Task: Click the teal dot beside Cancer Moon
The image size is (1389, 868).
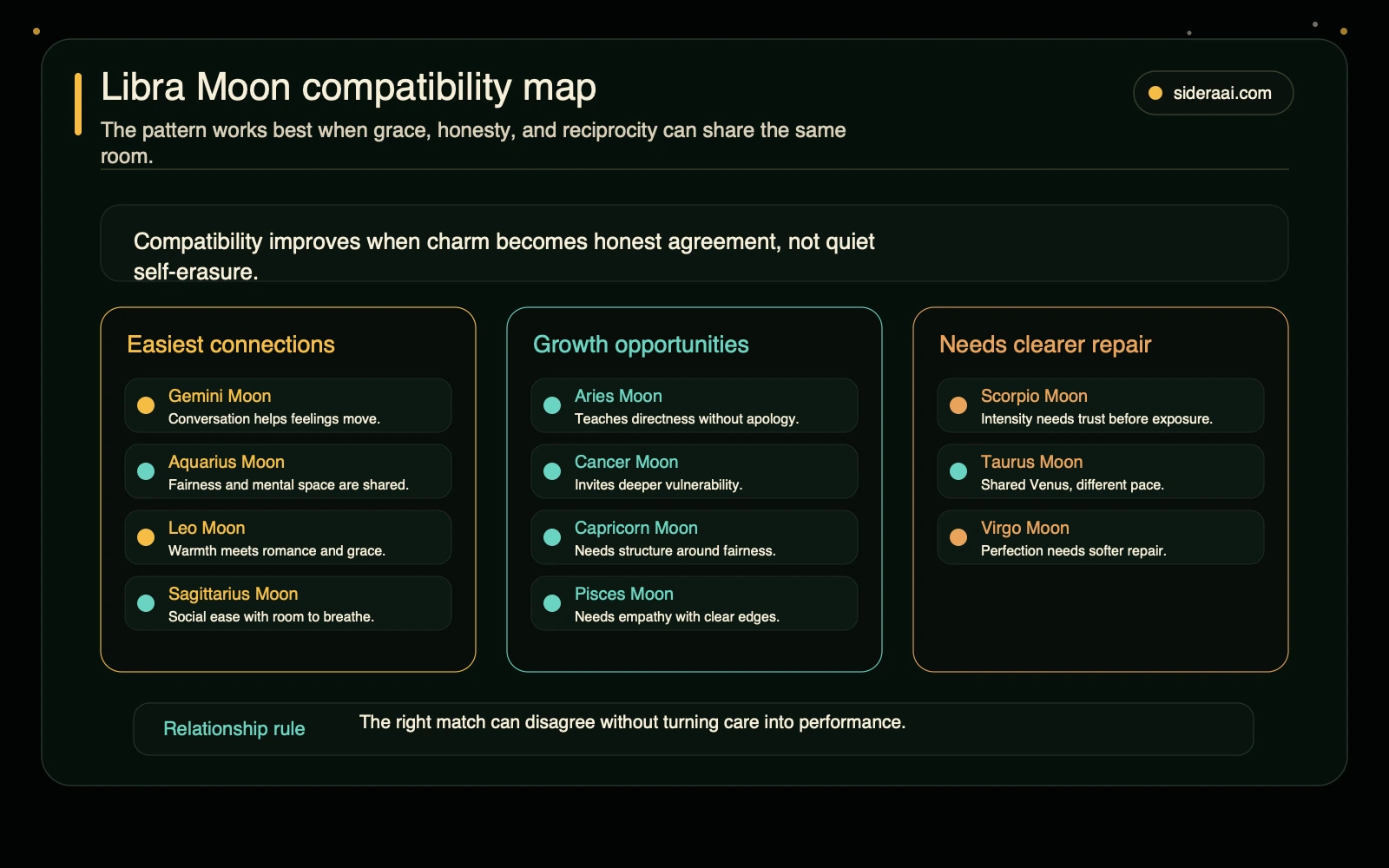Action: (x=552, y=471)
